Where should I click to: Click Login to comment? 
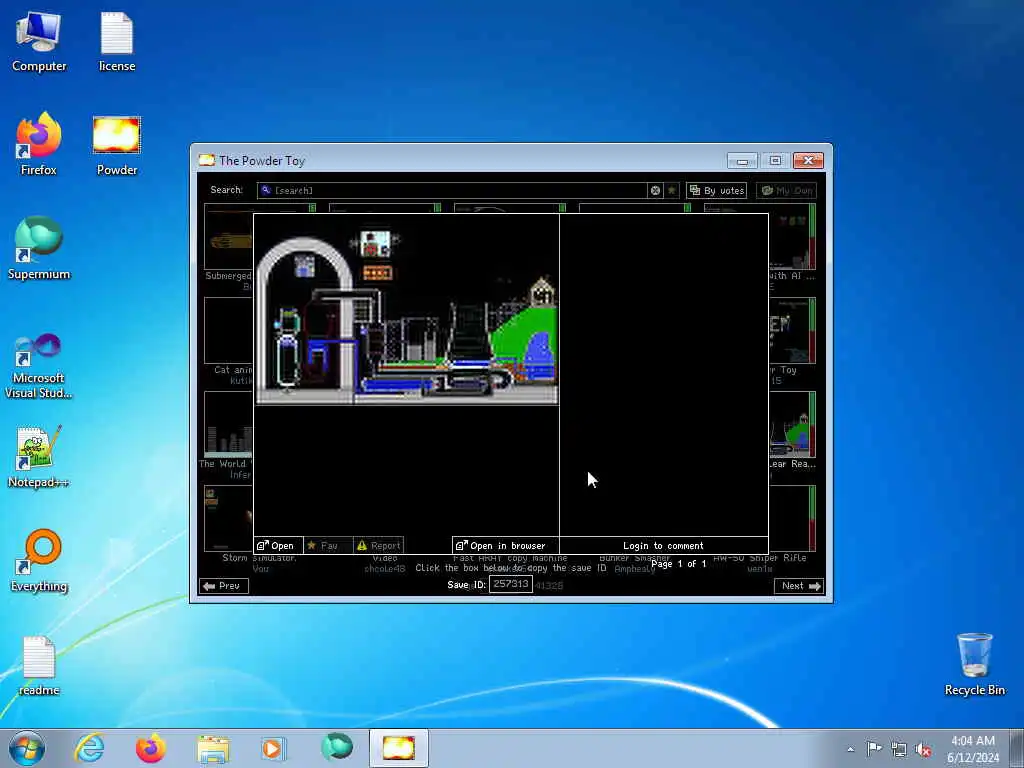[663, 545]
